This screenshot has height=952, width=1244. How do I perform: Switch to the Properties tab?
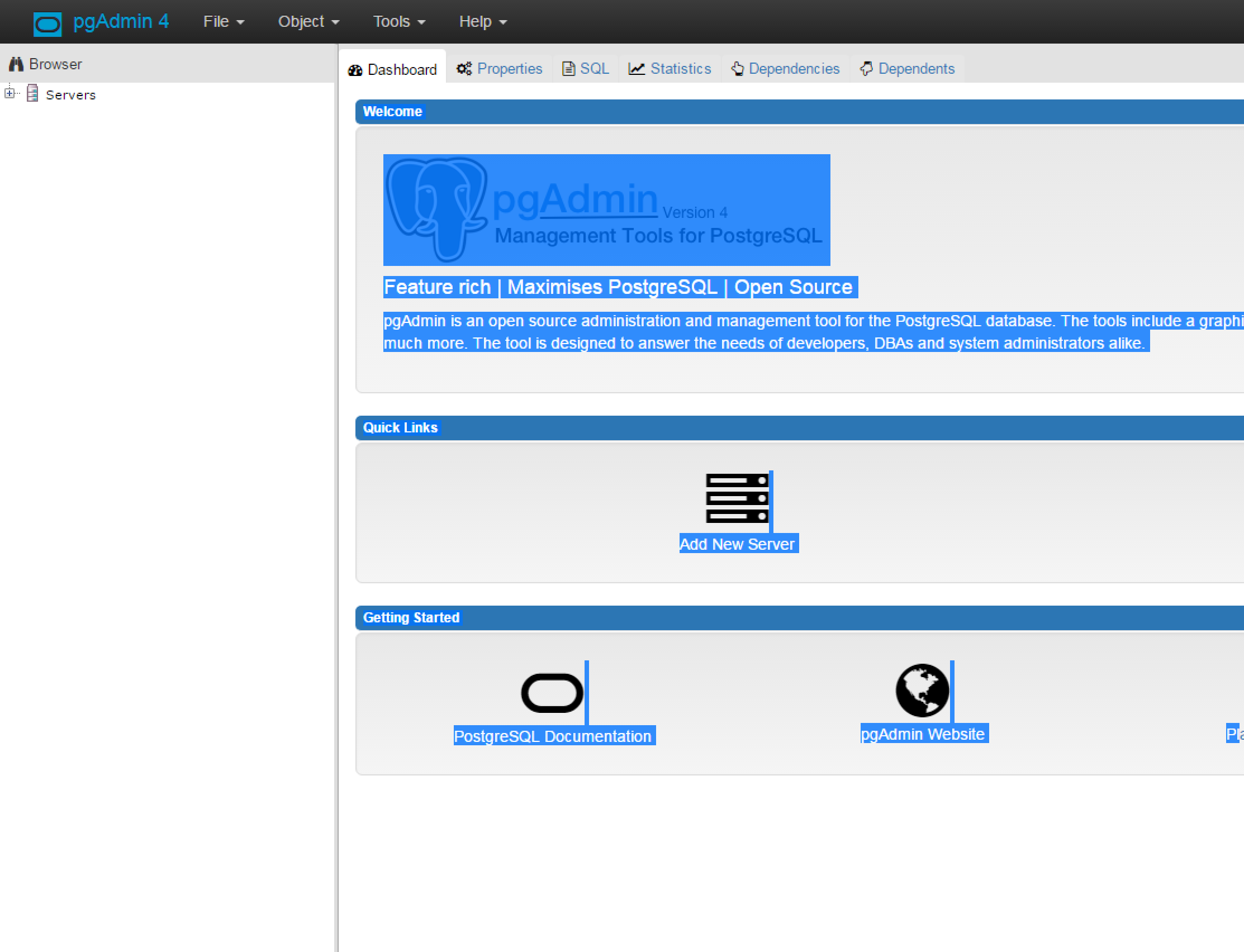(499, 69)
